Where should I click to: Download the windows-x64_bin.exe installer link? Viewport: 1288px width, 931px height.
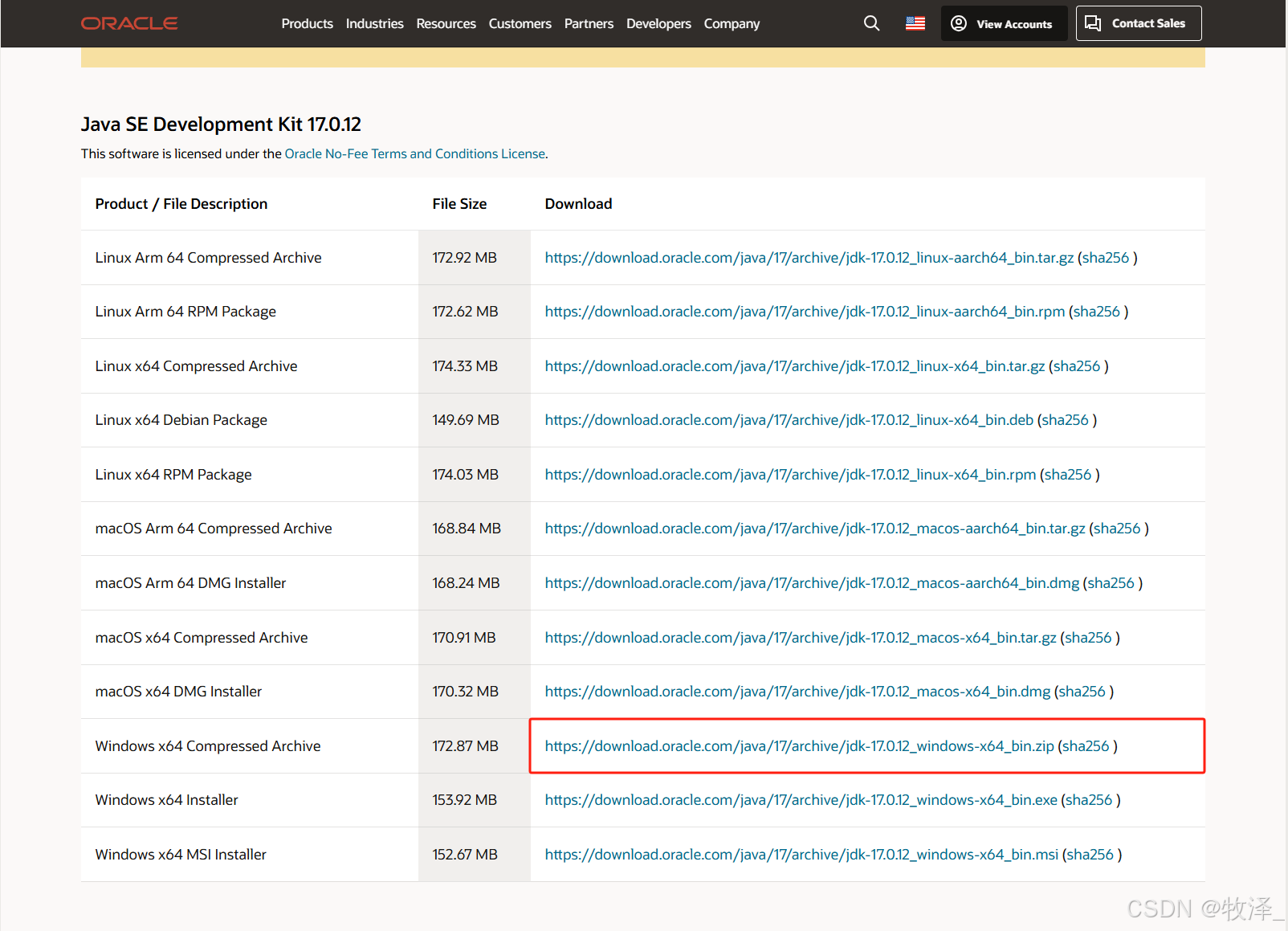[801, 800]
